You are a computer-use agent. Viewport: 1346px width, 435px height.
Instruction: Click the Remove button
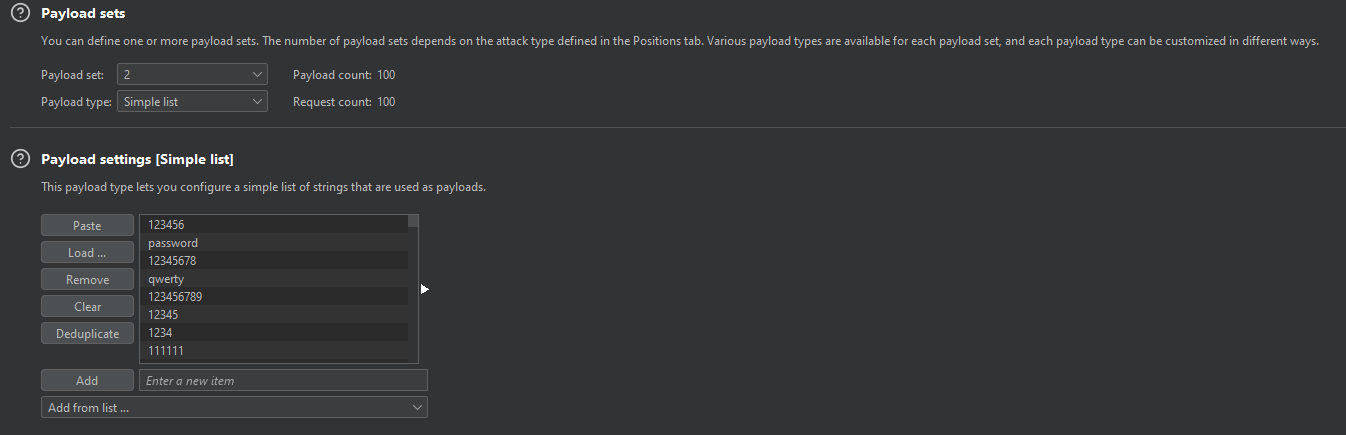point(87,280)
